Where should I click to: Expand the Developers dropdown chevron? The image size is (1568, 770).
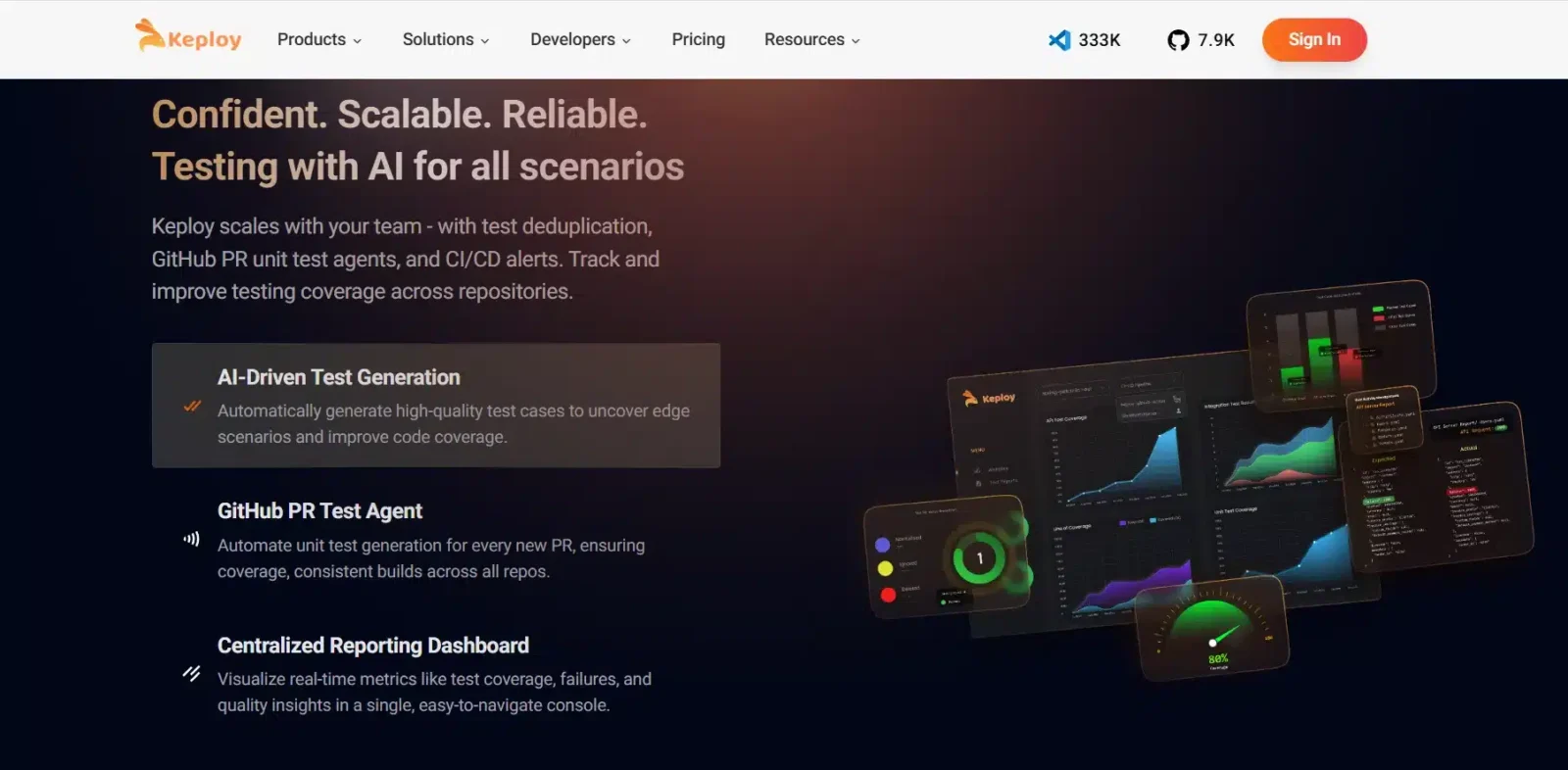pyautogui.click(x=626, y=41)
